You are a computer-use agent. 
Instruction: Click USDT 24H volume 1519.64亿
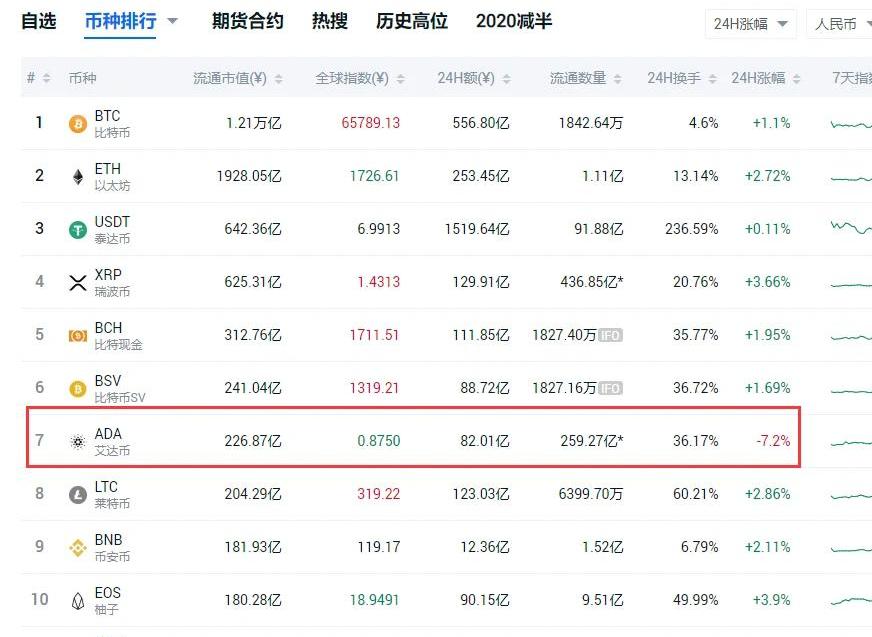(477, 229)
